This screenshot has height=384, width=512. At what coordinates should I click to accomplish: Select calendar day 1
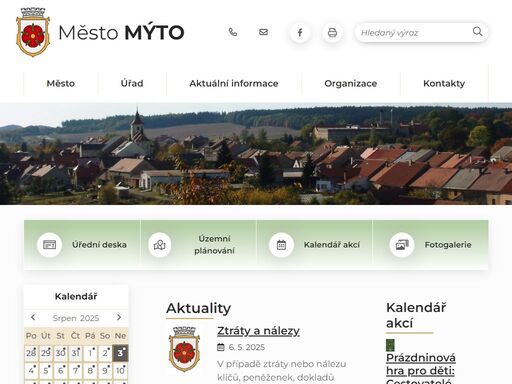click(90, 353)
